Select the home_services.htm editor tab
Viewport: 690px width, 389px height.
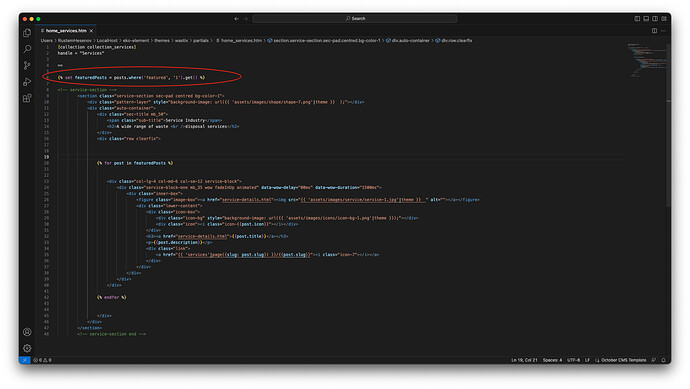pyautogui.click(x=66, y=31)
